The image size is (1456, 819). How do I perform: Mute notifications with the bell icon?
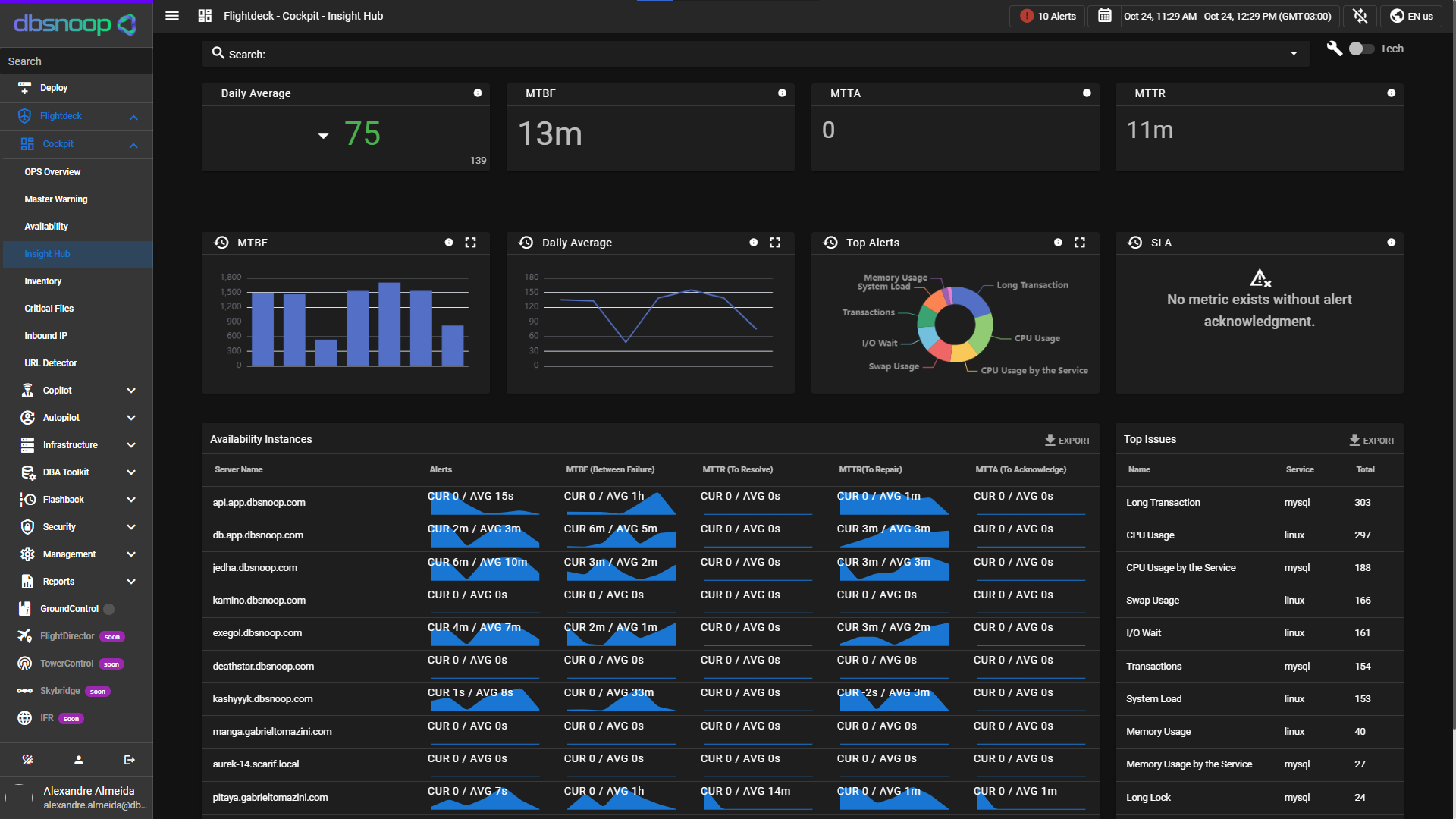click(x=1360, y=16)
